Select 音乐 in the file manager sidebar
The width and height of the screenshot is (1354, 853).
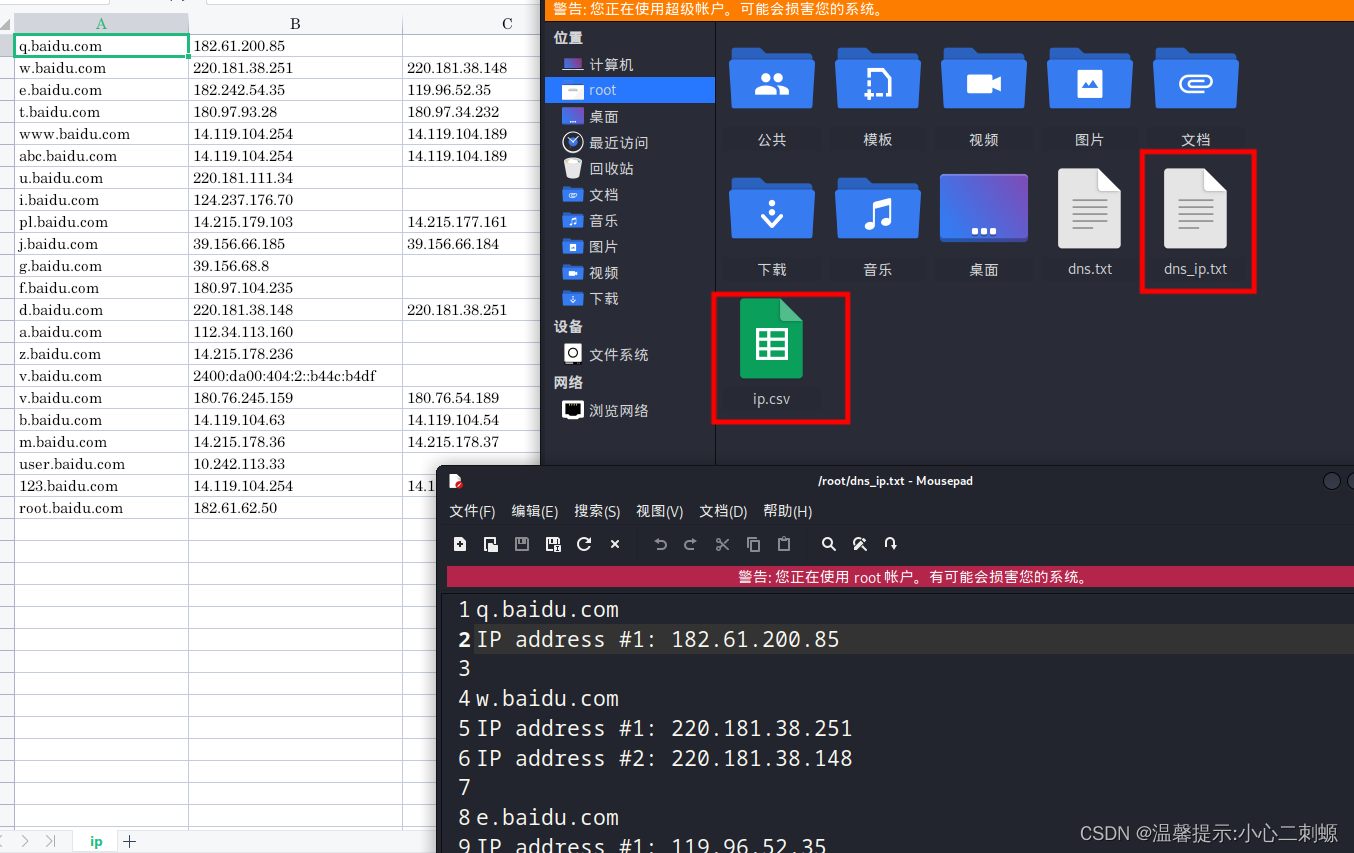tap(630, 220)
